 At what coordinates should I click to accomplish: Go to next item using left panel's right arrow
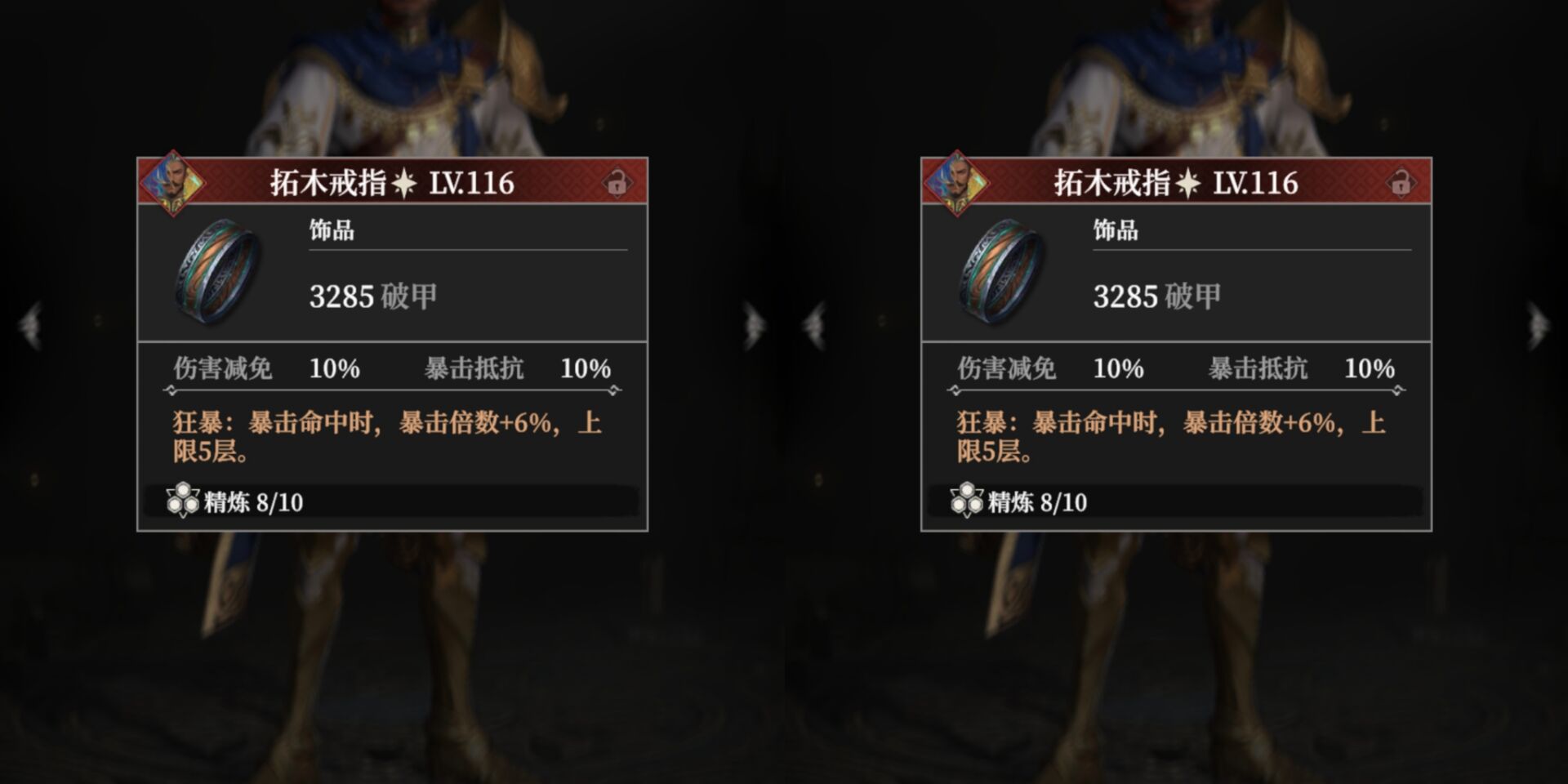coord(755,326)
